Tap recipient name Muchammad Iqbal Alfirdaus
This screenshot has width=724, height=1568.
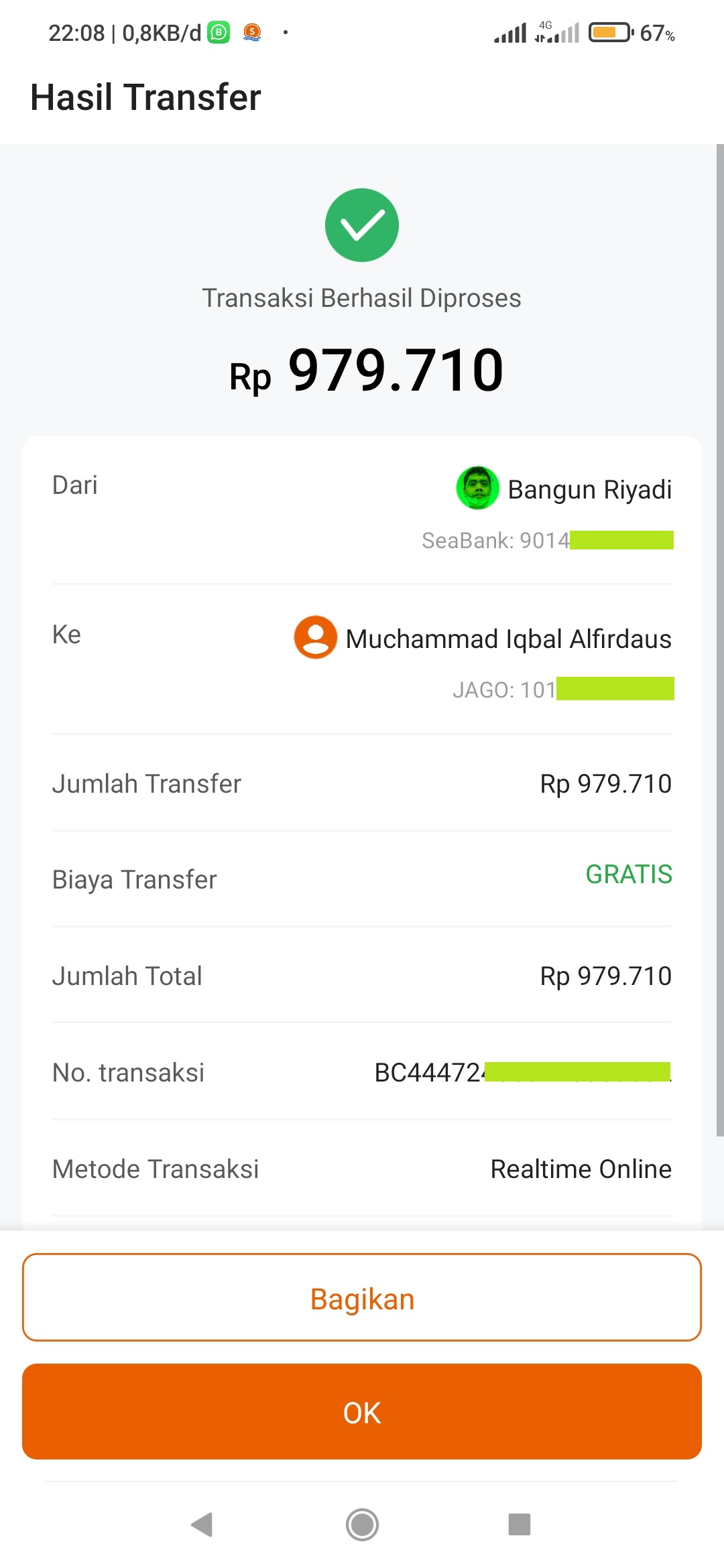click(508, 639)
